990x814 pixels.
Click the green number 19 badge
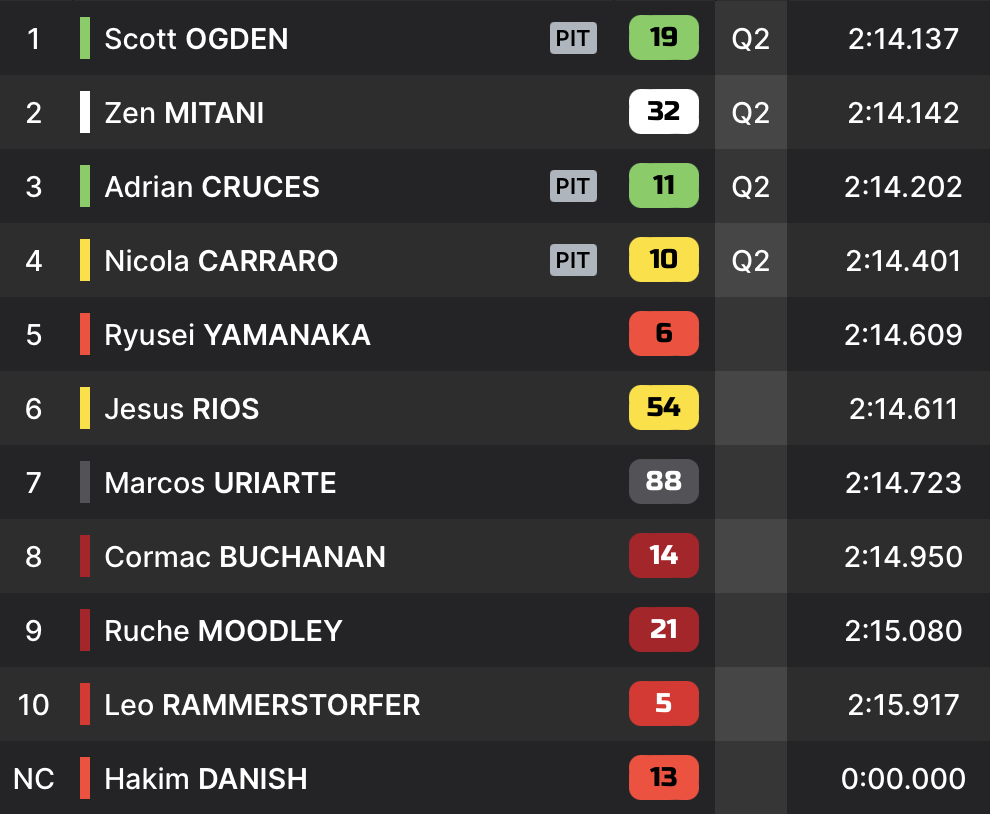[x=663, y=38]
